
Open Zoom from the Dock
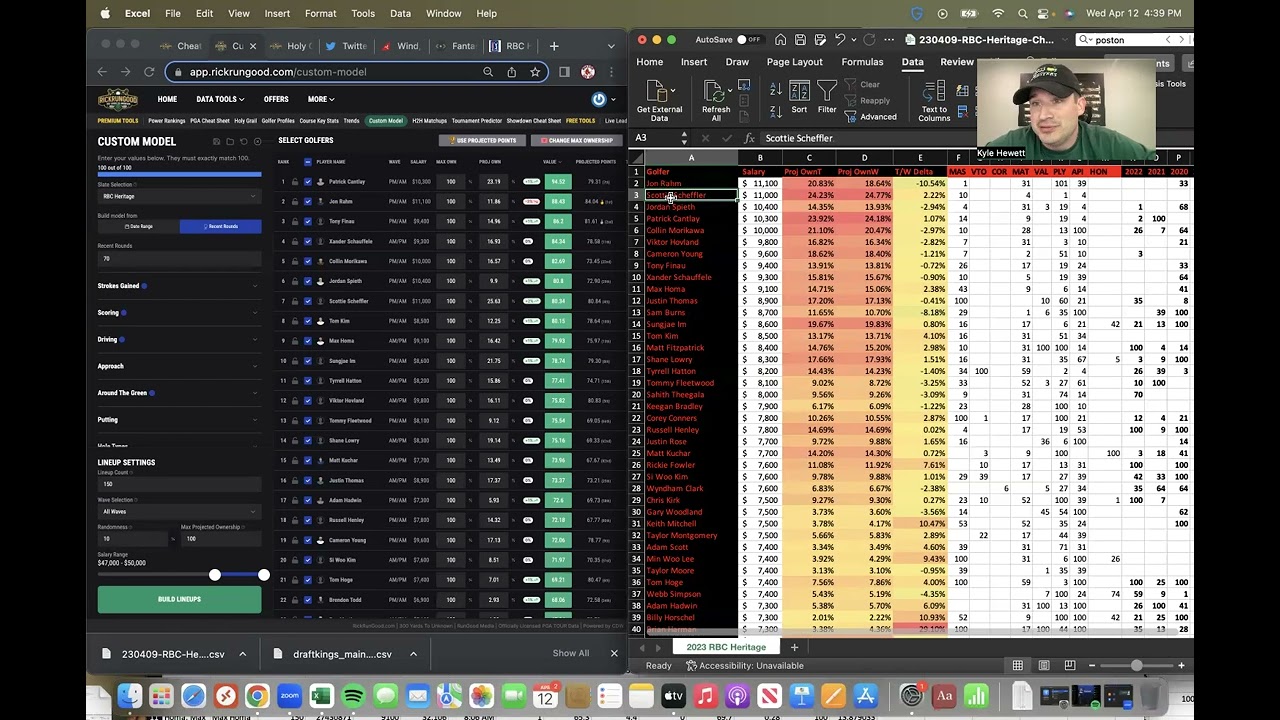click(x=289, y=696)
